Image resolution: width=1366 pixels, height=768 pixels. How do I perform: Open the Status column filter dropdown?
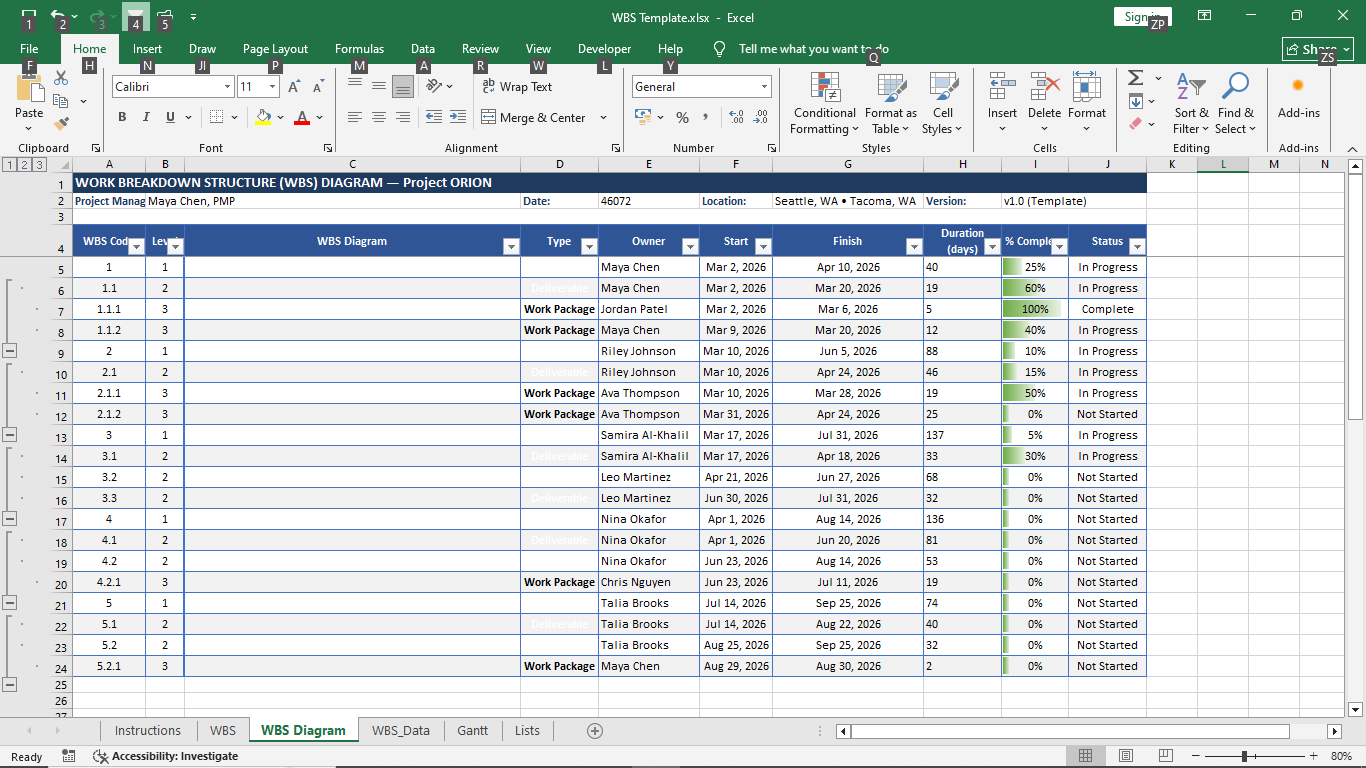[x=1135, y=247]
